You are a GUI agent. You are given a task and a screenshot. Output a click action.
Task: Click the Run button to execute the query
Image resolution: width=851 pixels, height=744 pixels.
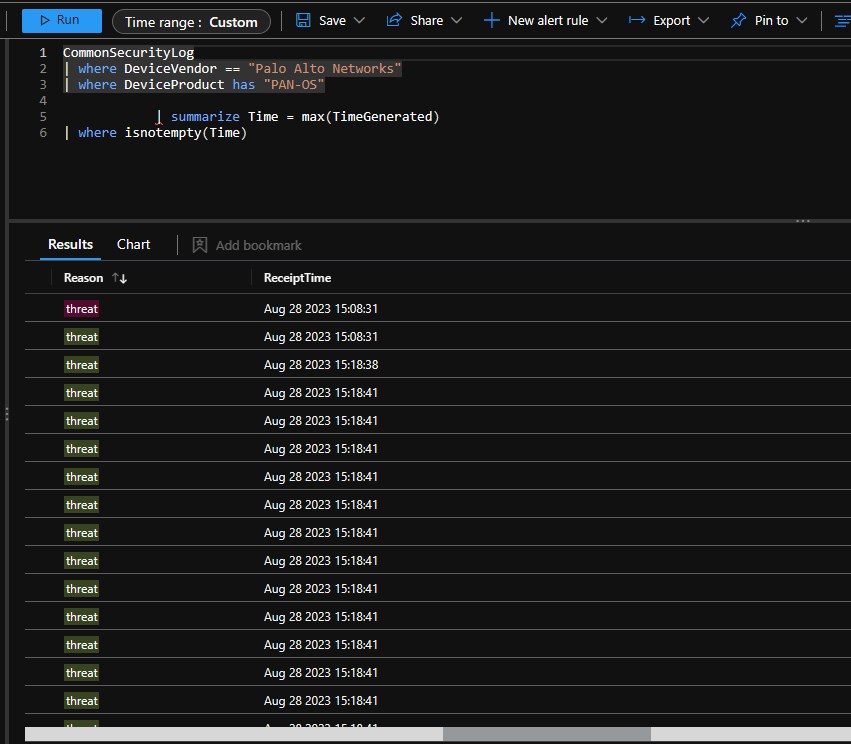click(x=60, y=20)
